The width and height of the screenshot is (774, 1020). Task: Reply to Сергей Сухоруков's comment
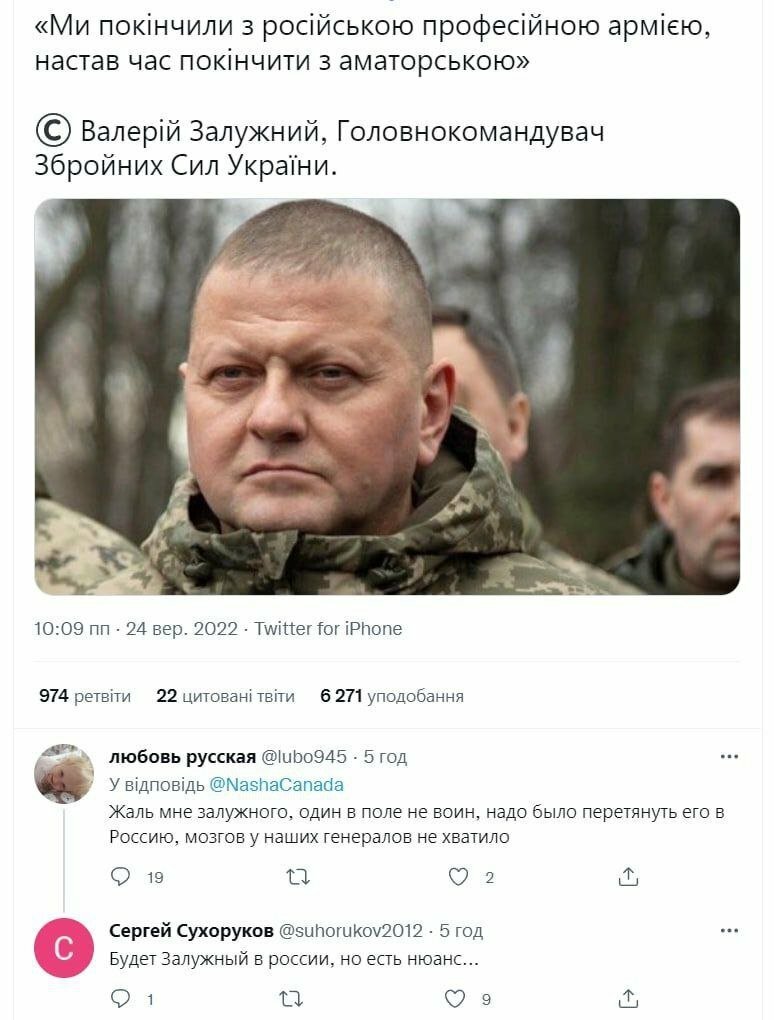(x=121, y=998)
